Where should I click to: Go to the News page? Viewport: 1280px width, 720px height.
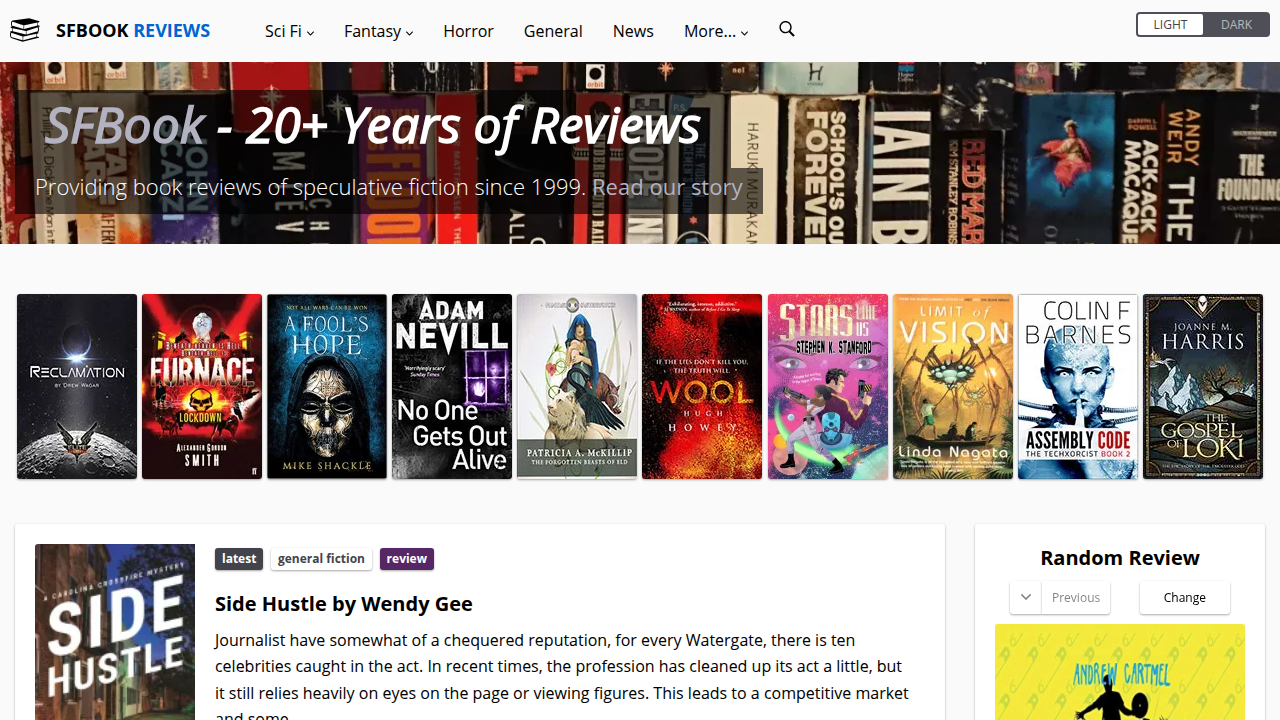[x=633, y=31]
